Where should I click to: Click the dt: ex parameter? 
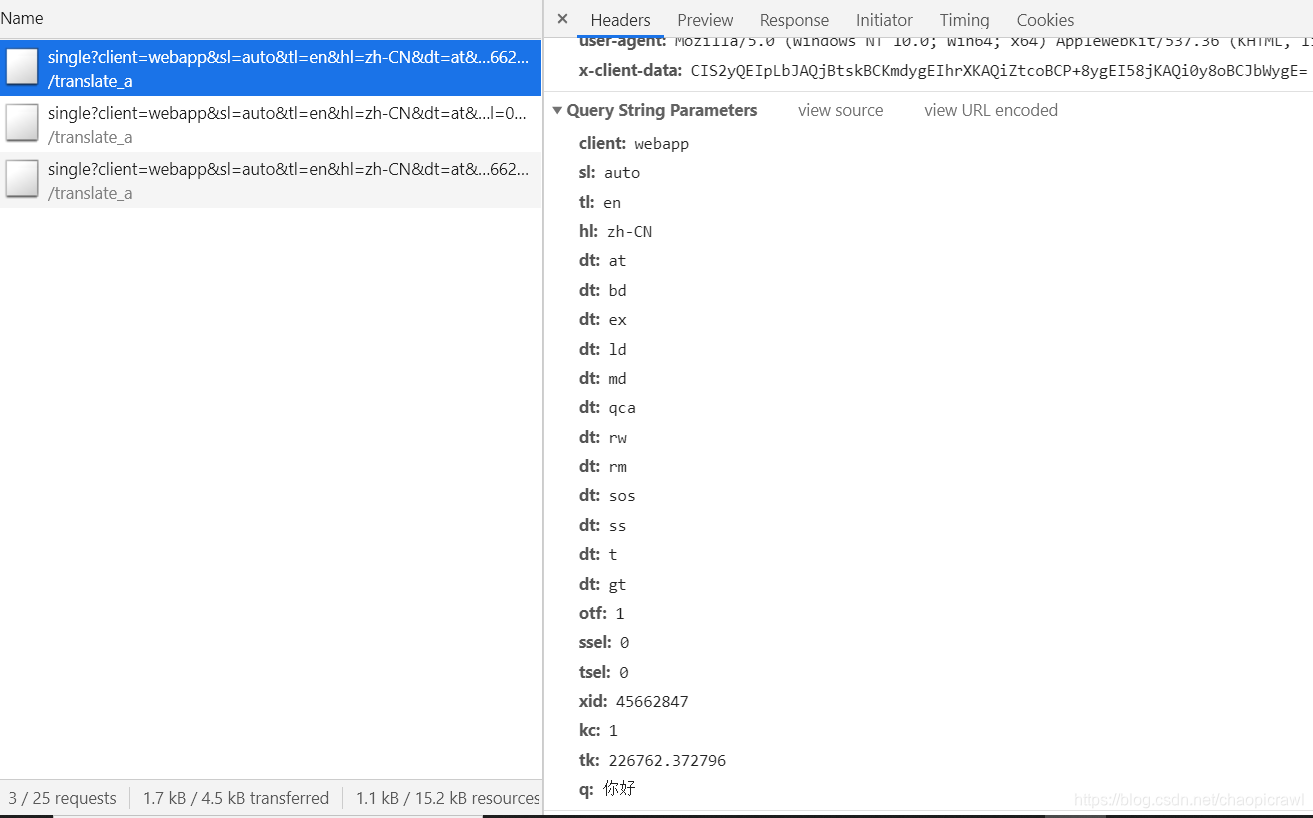[602, 319]
